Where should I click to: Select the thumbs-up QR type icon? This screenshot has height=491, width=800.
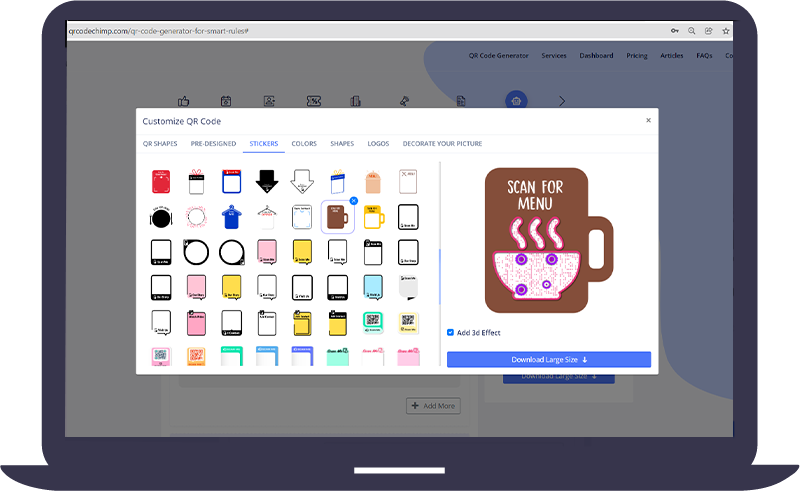tap(184, 101)
